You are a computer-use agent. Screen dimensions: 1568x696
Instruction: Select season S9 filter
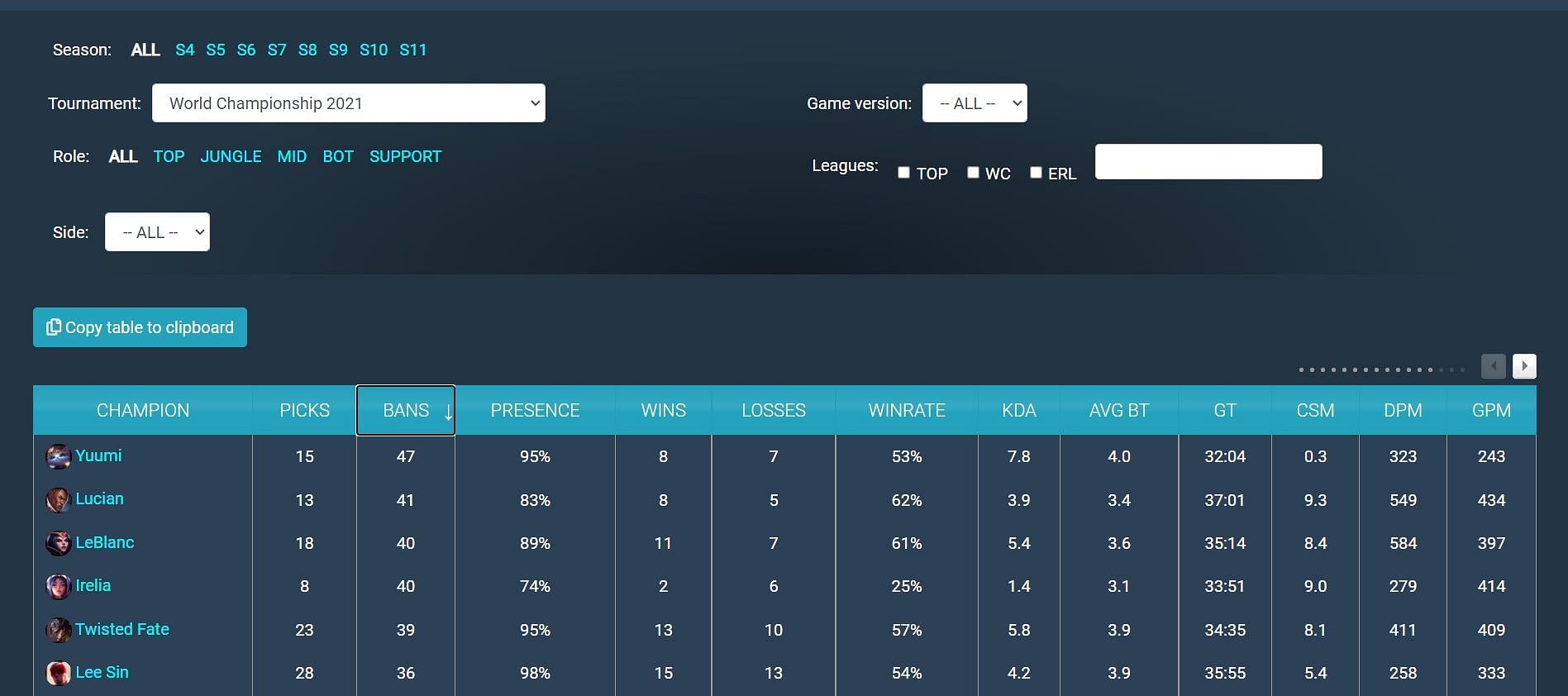pyautogui.click(x=338, y=50)
